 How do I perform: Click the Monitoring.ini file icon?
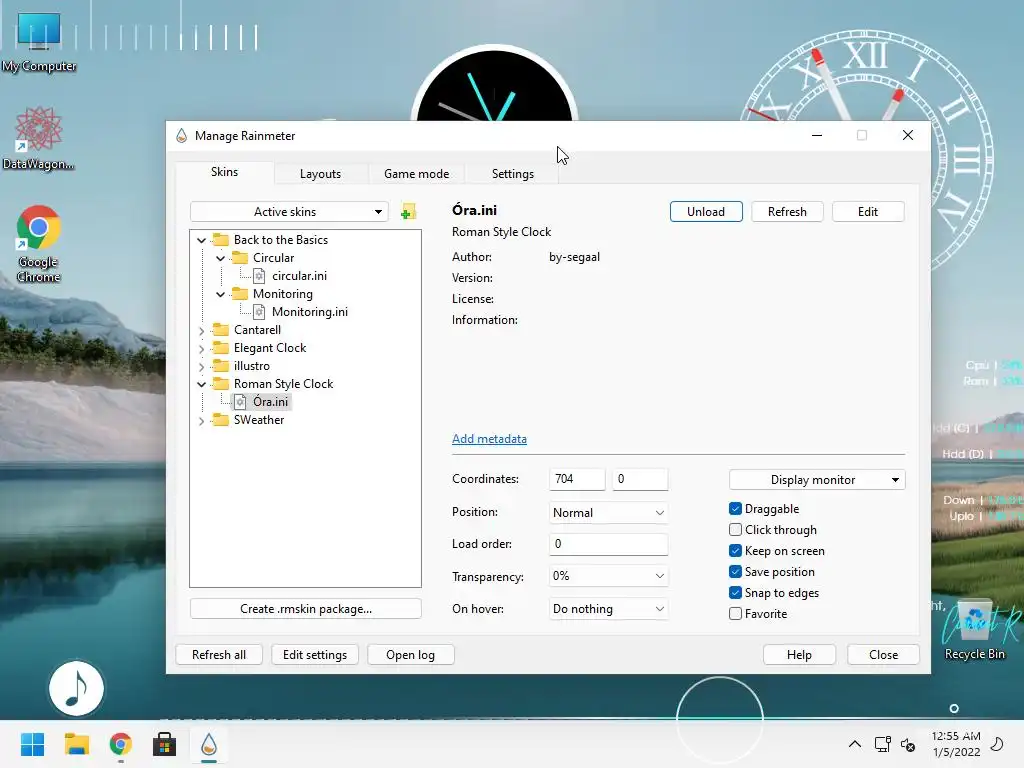259,312
